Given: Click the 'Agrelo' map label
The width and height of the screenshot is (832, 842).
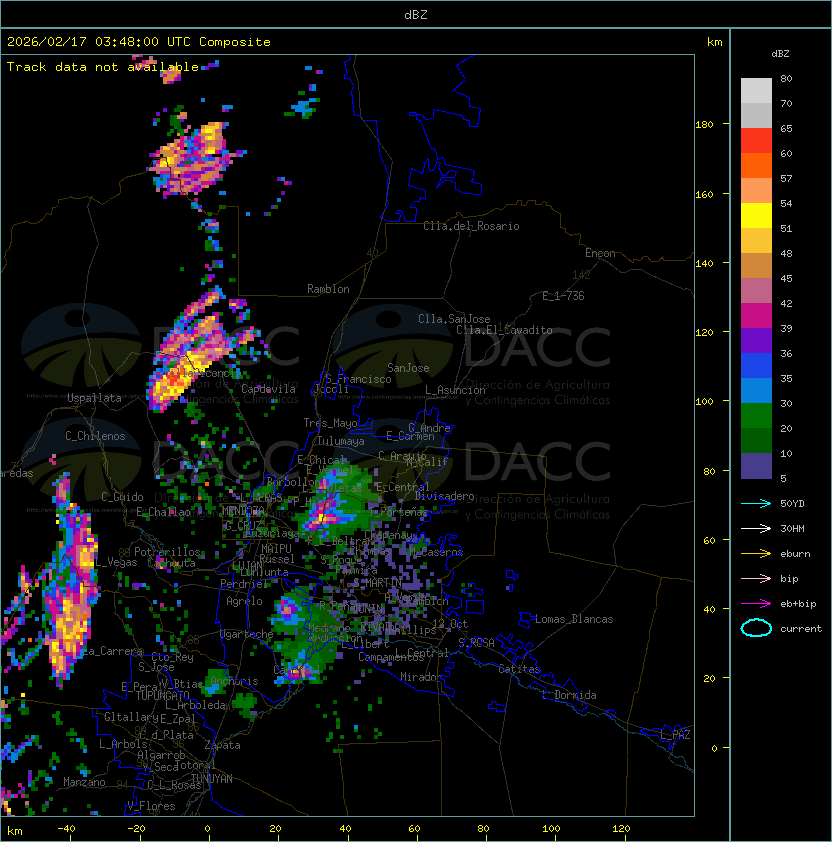Looking at the screenshot, I should tap(244, 601).
